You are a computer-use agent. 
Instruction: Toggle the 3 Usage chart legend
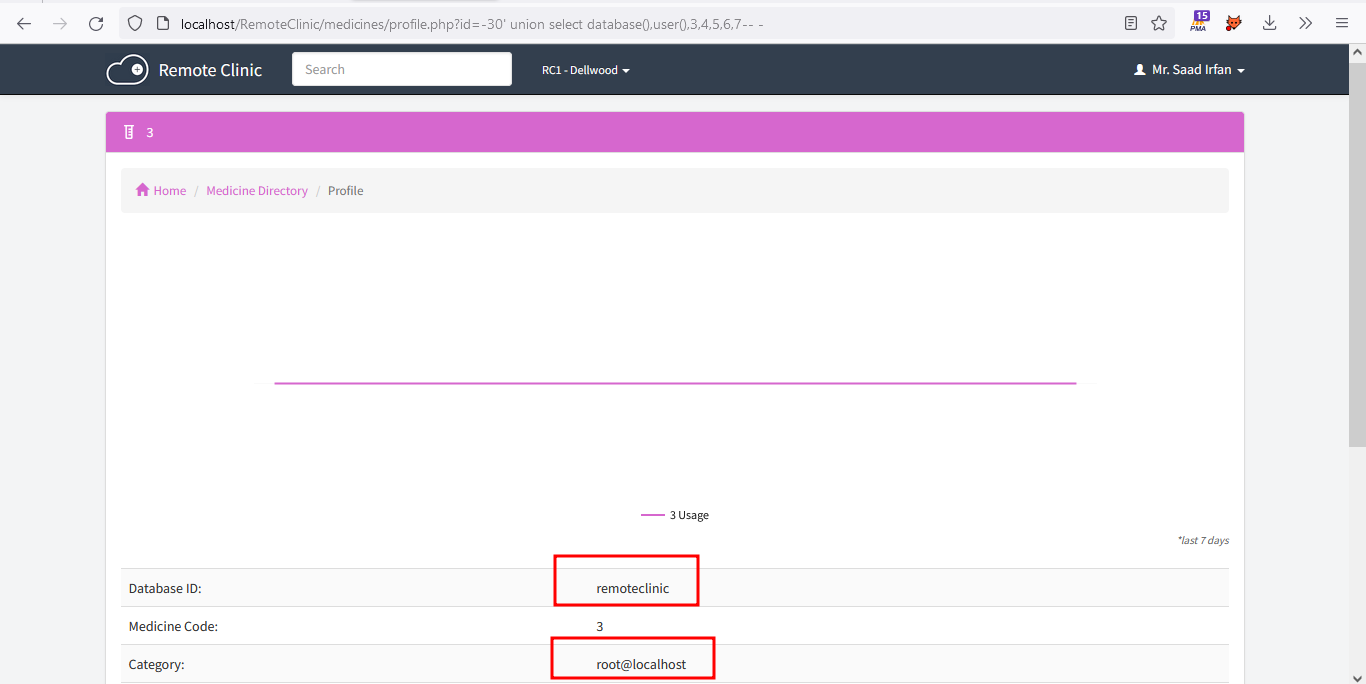pos(675,515)
